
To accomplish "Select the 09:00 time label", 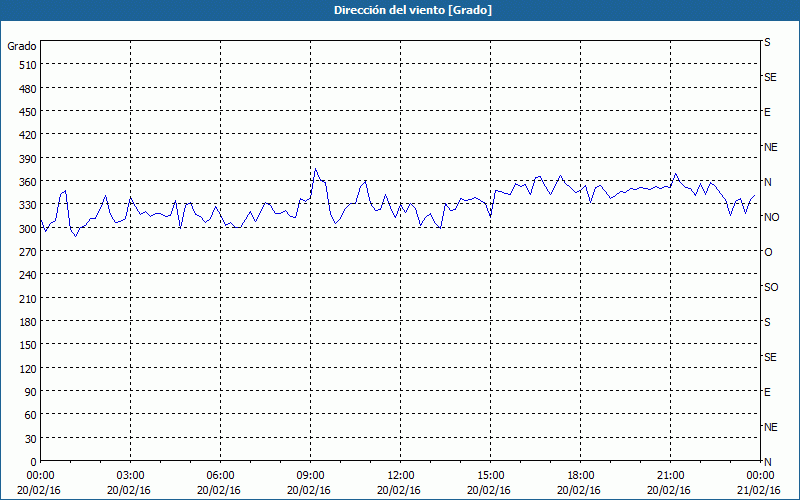I will coord(310,476).
